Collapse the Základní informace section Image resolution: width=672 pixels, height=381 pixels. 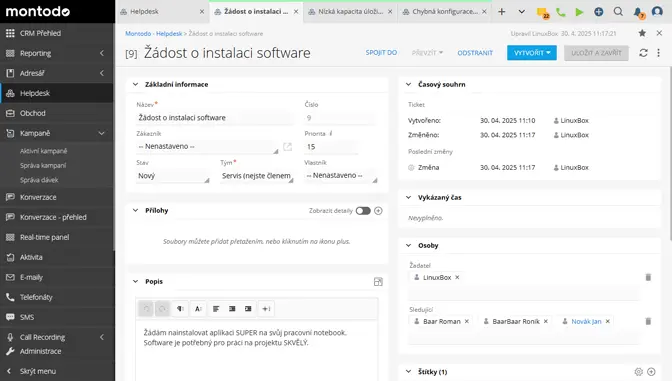(x=135, y=84)
